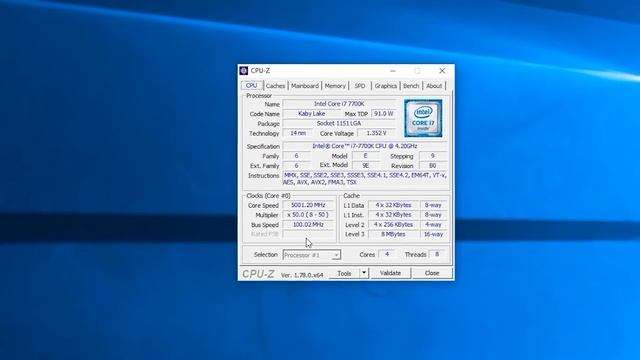Screen dimensions: 640x360
Task: Minimize the CPU-Z window
Action: (393, 71)
